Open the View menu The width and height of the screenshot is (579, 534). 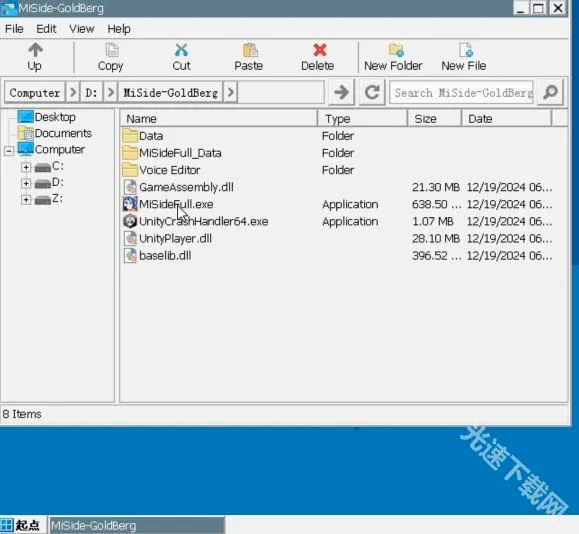[x=82, y=29]
